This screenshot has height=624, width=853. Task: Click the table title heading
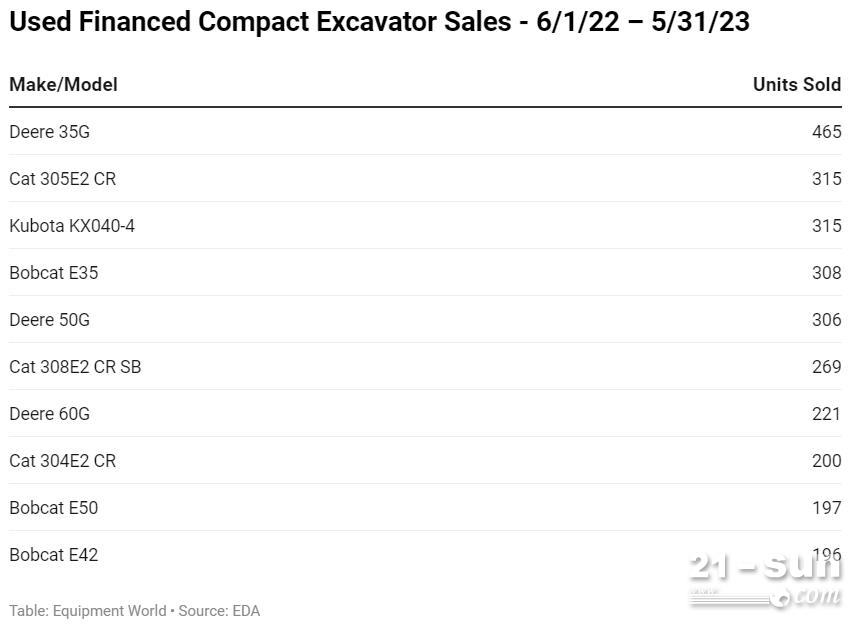point(379,22)
